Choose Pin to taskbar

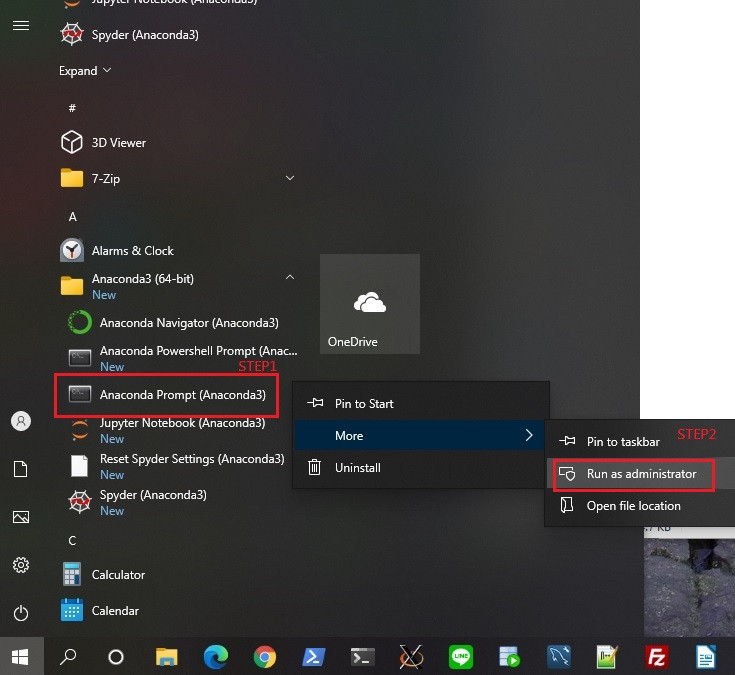coord(640,442)
